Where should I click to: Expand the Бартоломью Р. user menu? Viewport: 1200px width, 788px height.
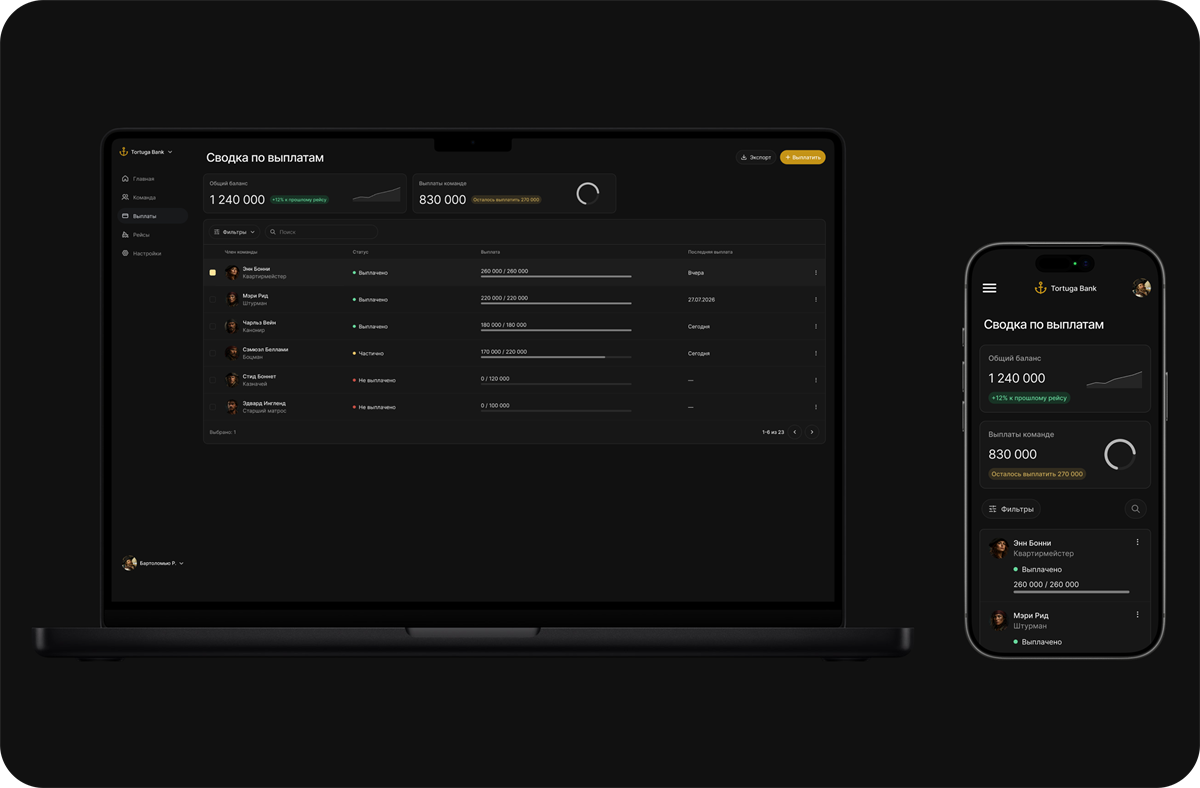[x=153, y=563]
